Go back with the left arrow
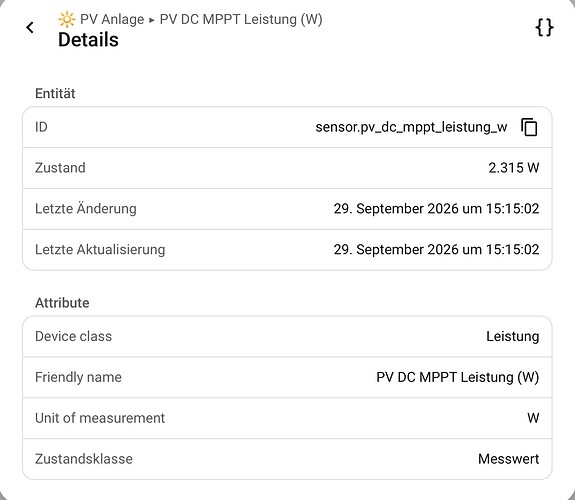The image size is (575, 500). click(30, 28)
